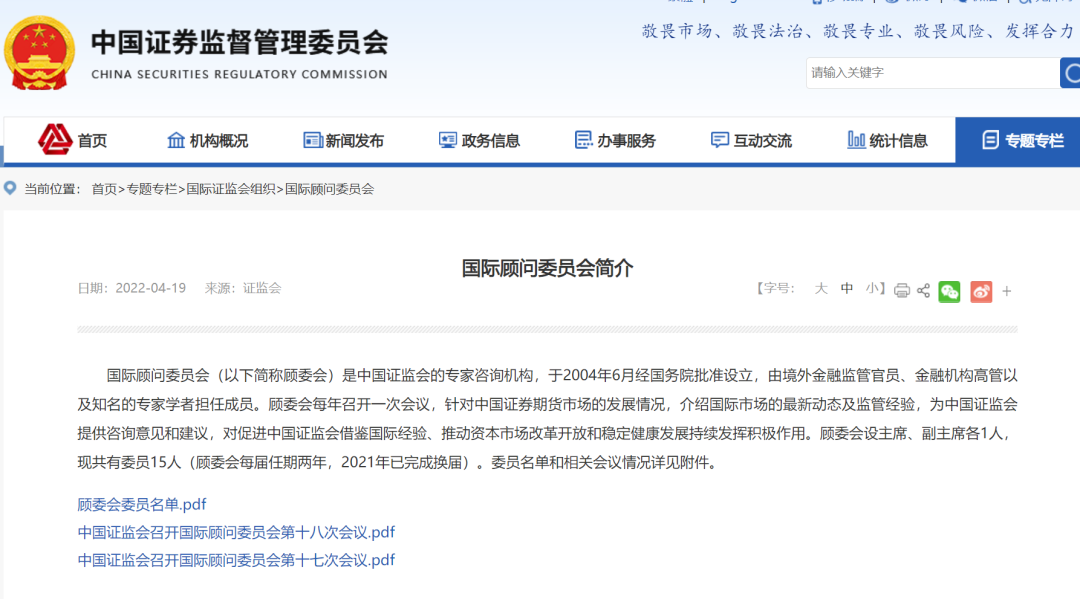Viewport: 1080px width, 599px height.
Task: Open the 首页 navigation tab
Action: point(72,140)
